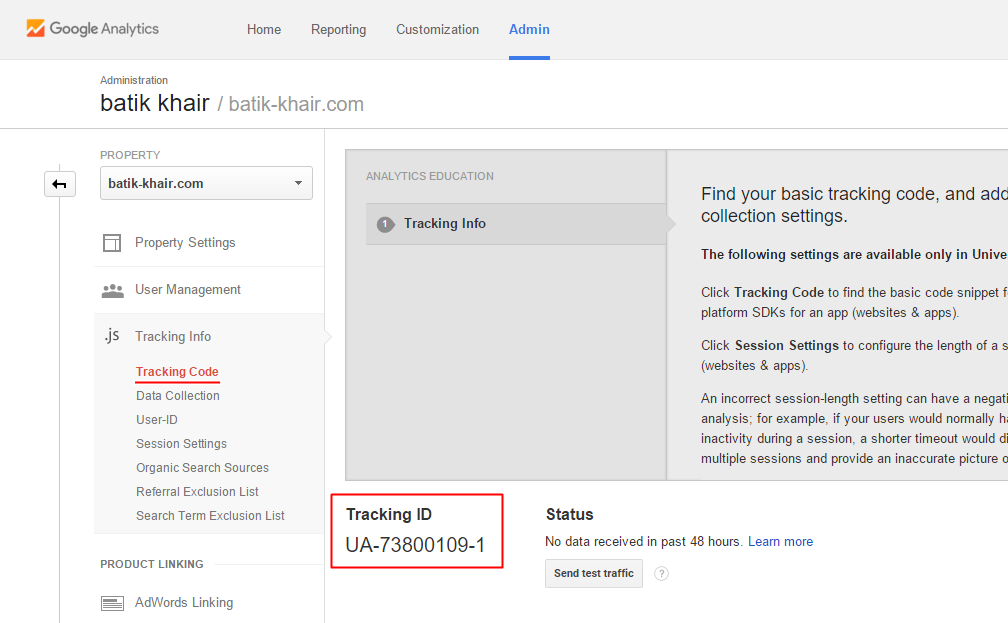Click the batik khair account name heading
Viewport: 1008px width, 623px height.
155,104
